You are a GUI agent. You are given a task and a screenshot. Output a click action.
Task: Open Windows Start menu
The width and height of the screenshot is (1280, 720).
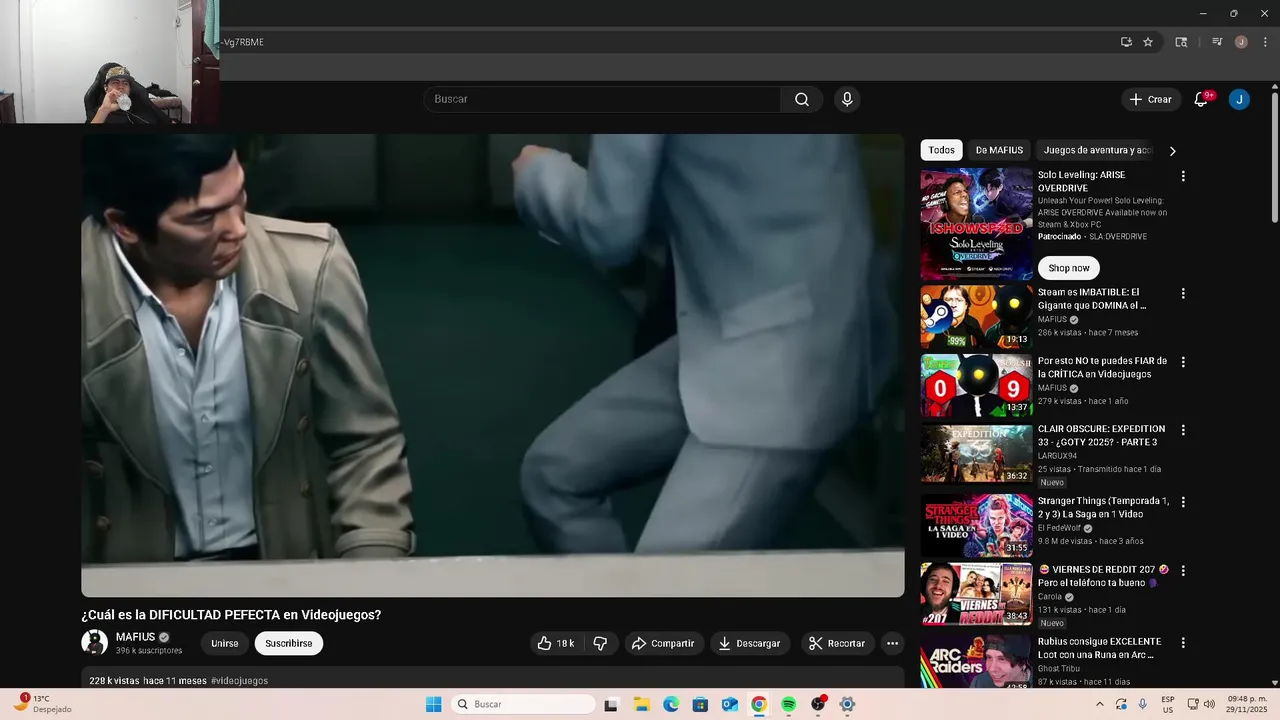(x=433, y=704)
